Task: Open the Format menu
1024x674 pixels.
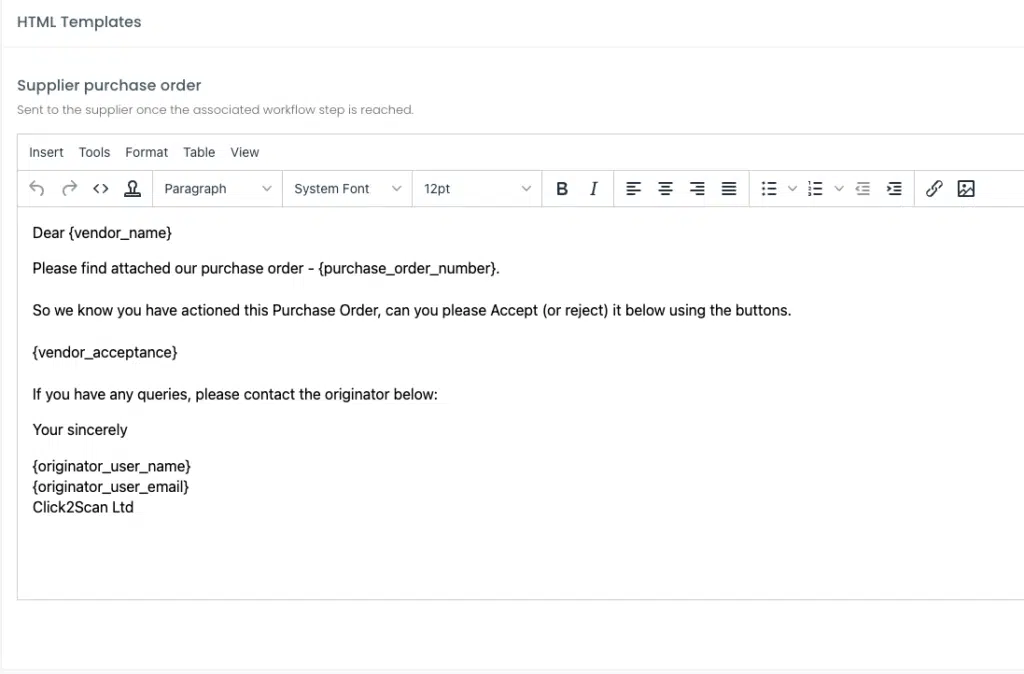Action: 146,152
